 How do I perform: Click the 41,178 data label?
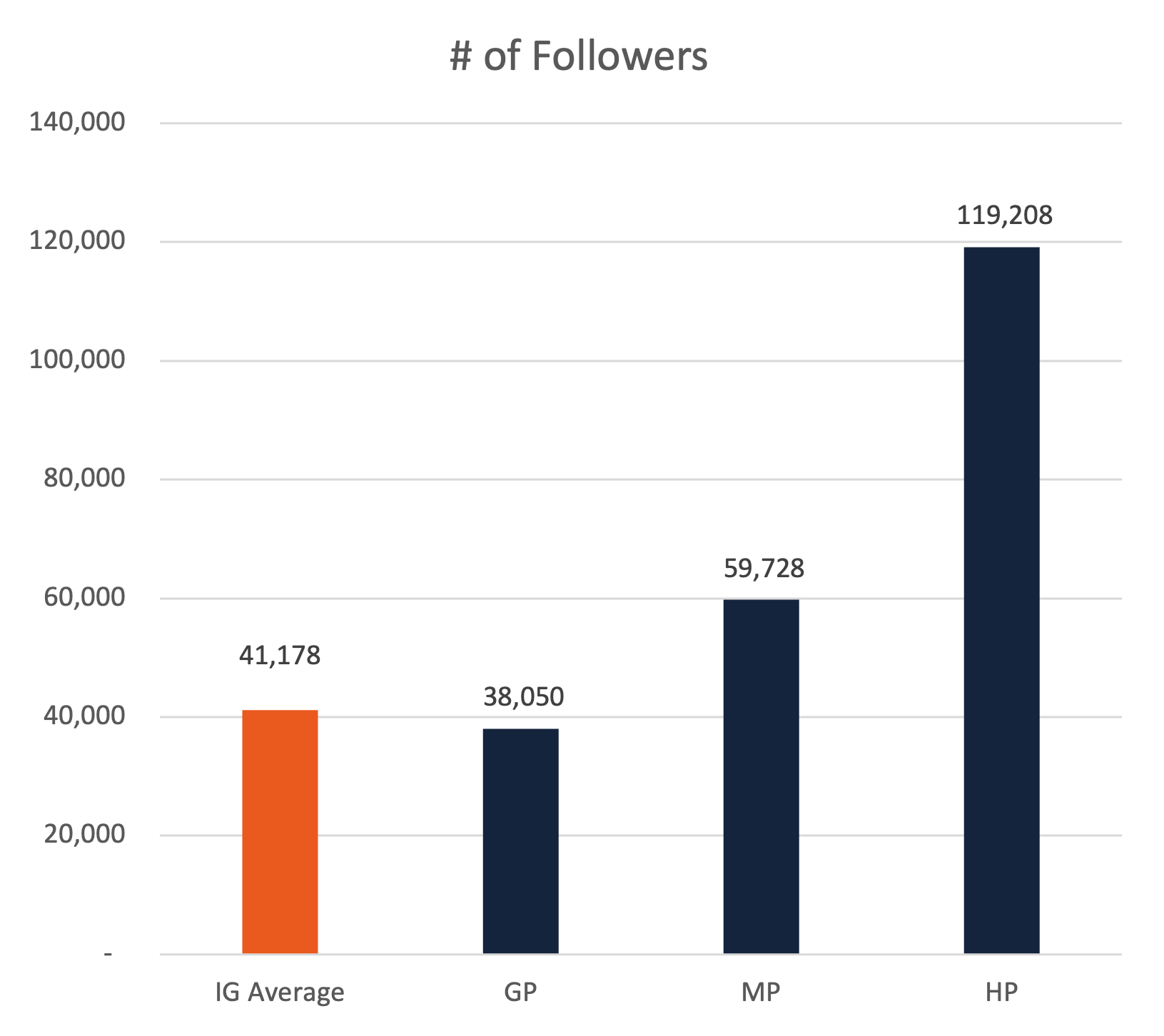click(280, 655)
